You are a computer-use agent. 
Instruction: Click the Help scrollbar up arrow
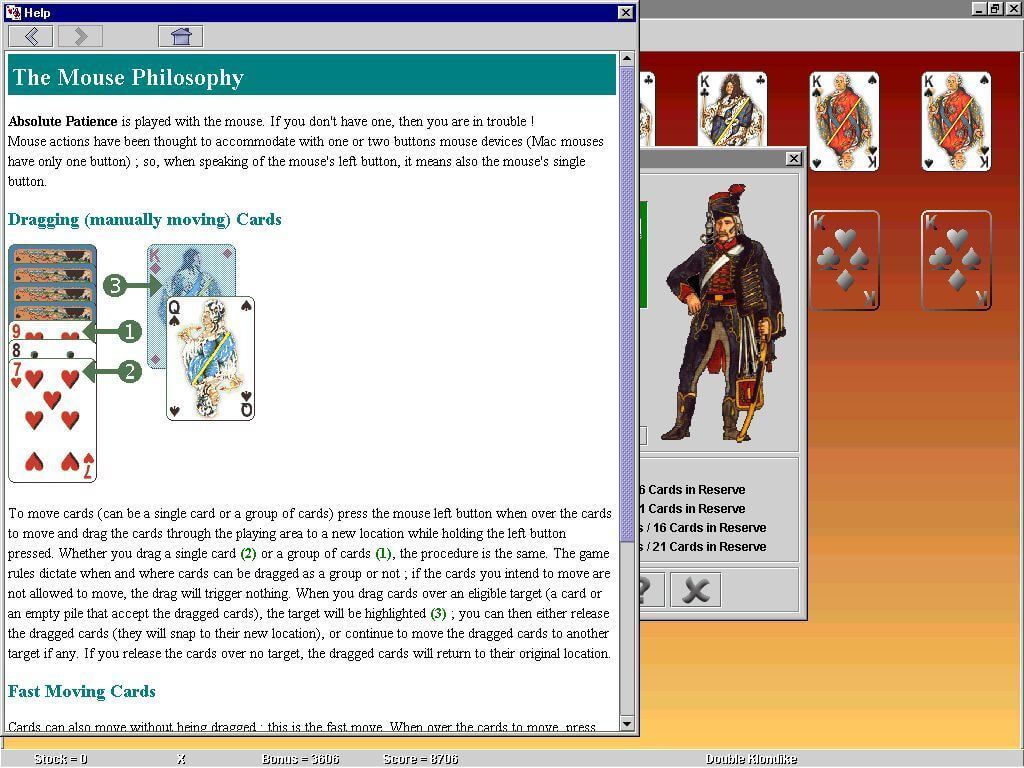pyautogui.click(x=627, y=59)
